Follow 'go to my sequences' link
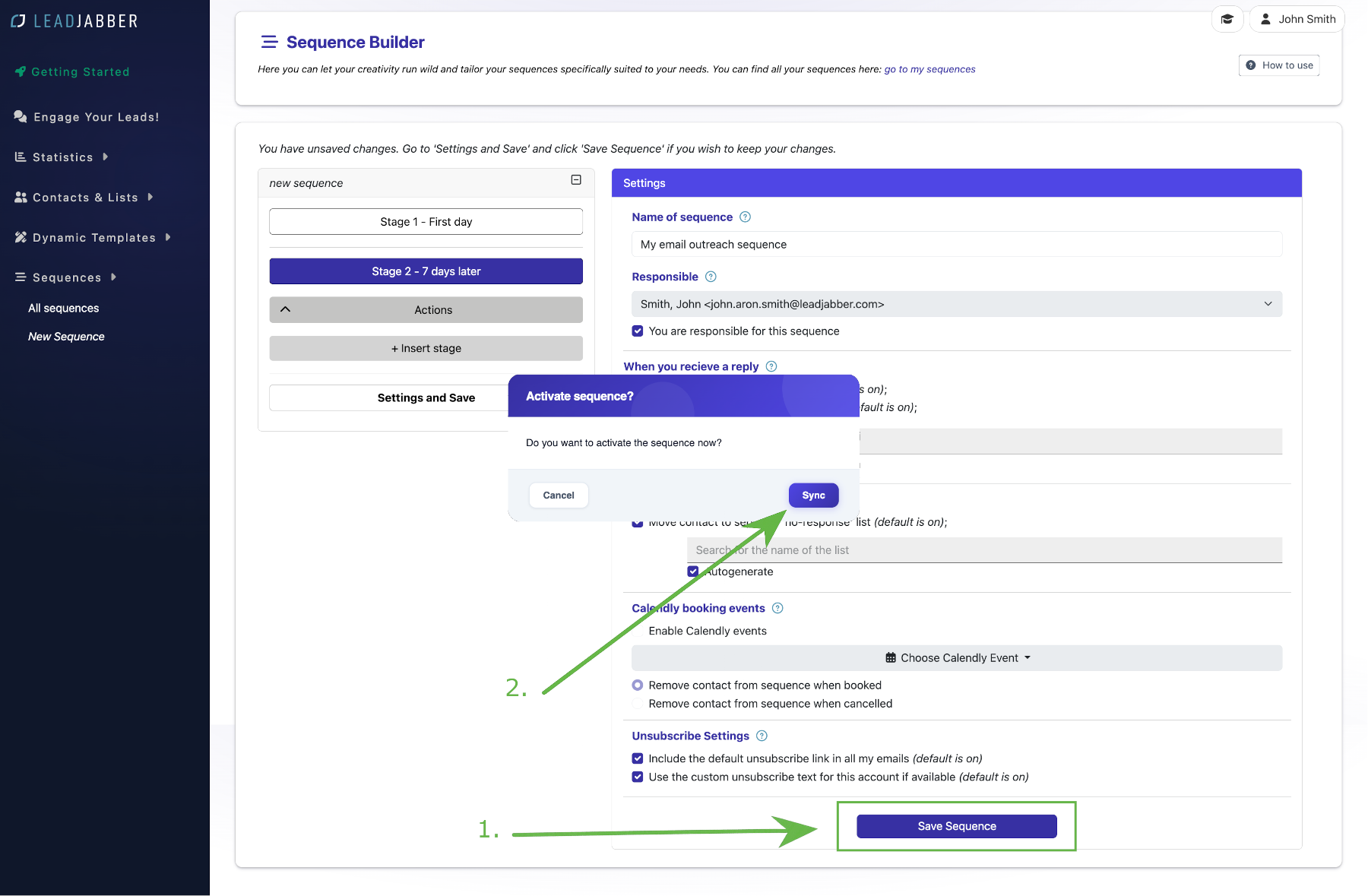 click(929, 69)
